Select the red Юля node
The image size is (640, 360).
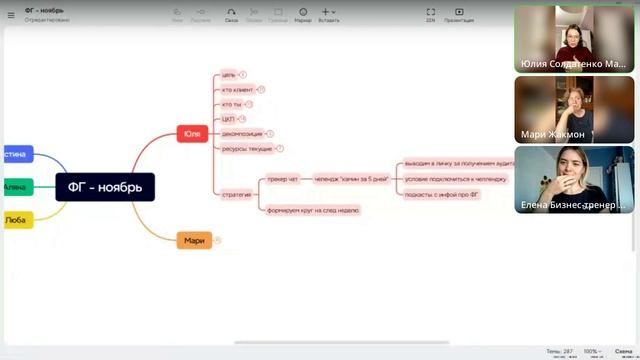(x=192, y=134)
